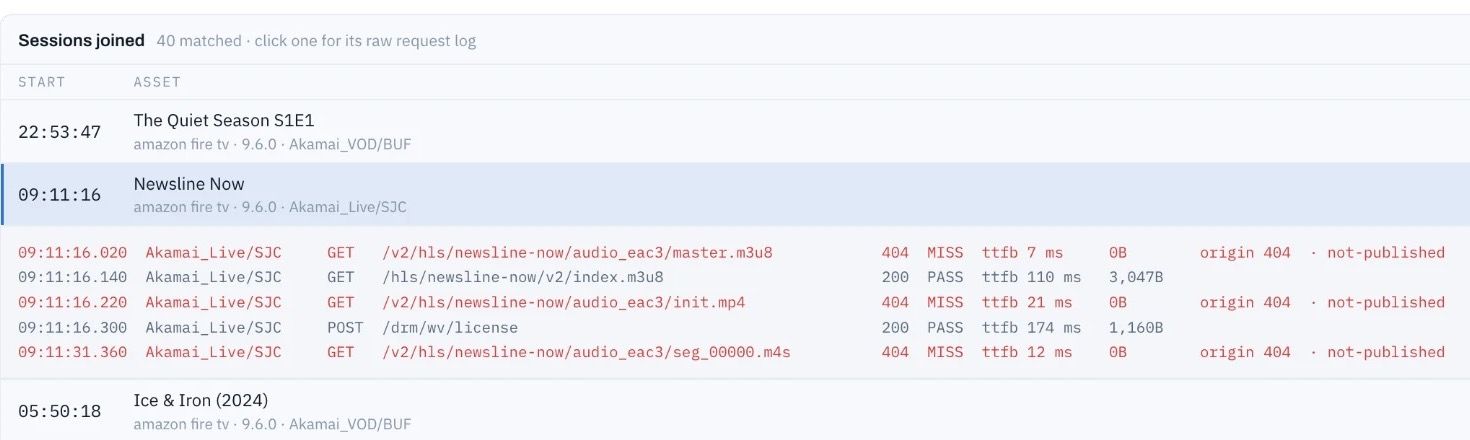Select the 09:11:16 start time
This screenshot has height=440, width=1470.
(x=59, y=195)
